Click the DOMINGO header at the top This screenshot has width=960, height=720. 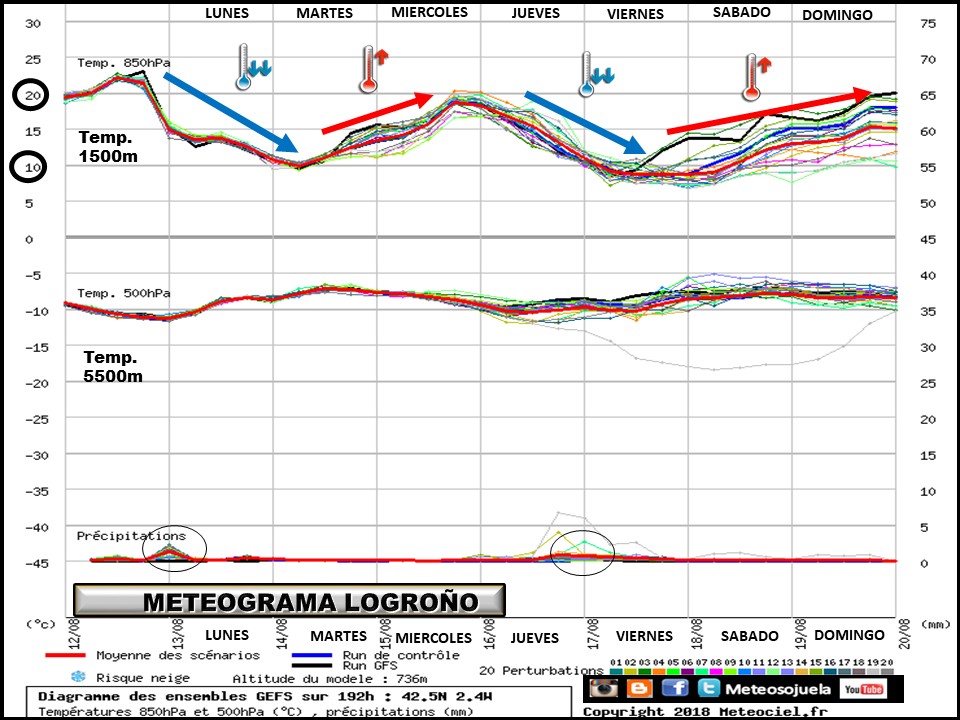point(837,15)
